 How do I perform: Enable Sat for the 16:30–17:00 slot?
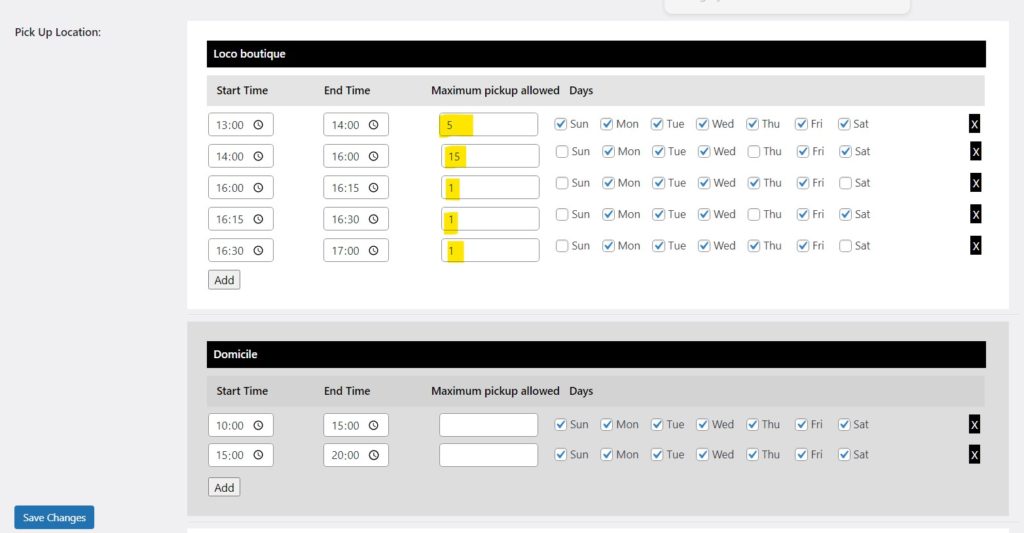tap(845, 246)
